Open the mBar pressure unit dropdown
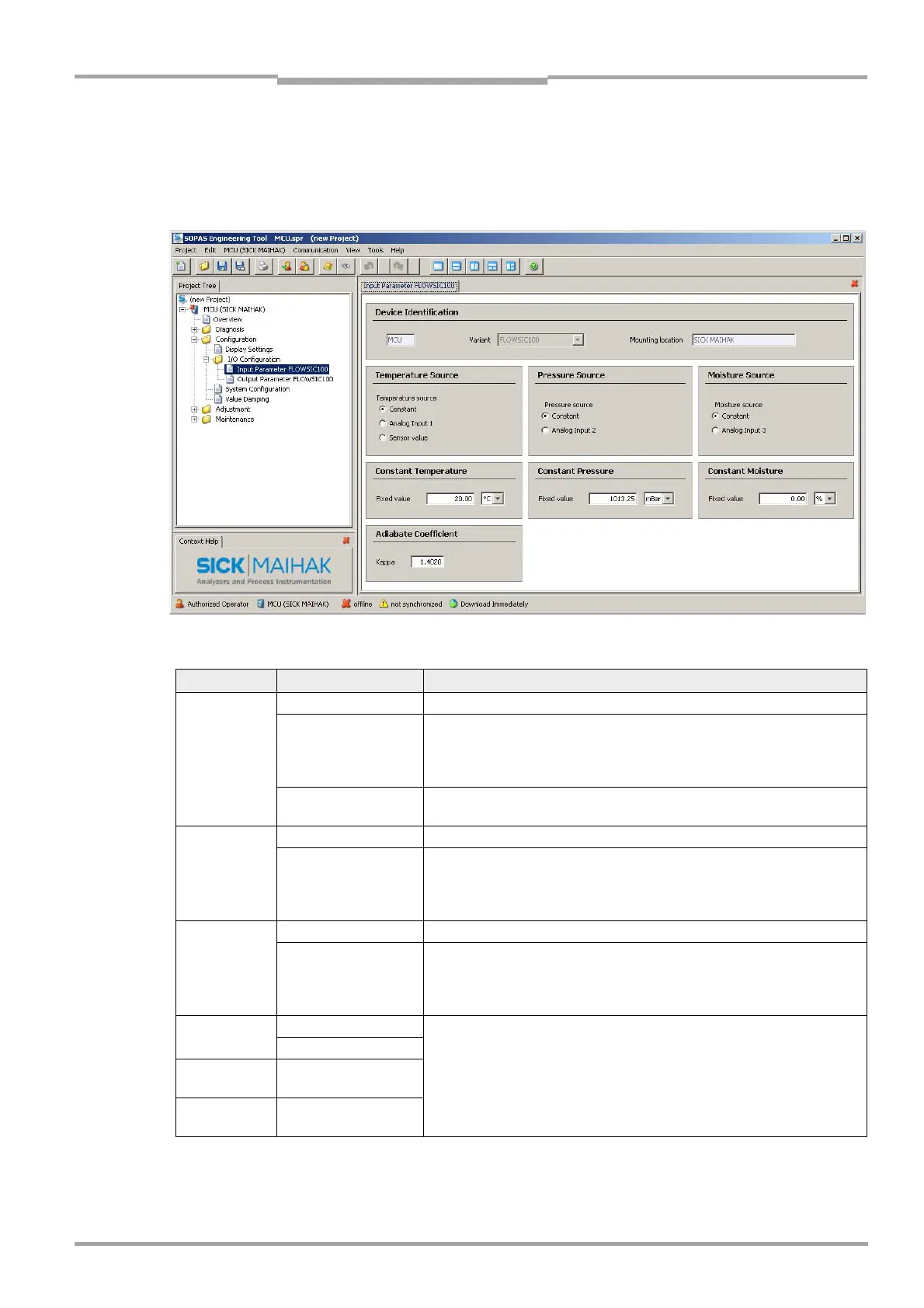This screenshot has height=1308, width=924. coord(669,499)
